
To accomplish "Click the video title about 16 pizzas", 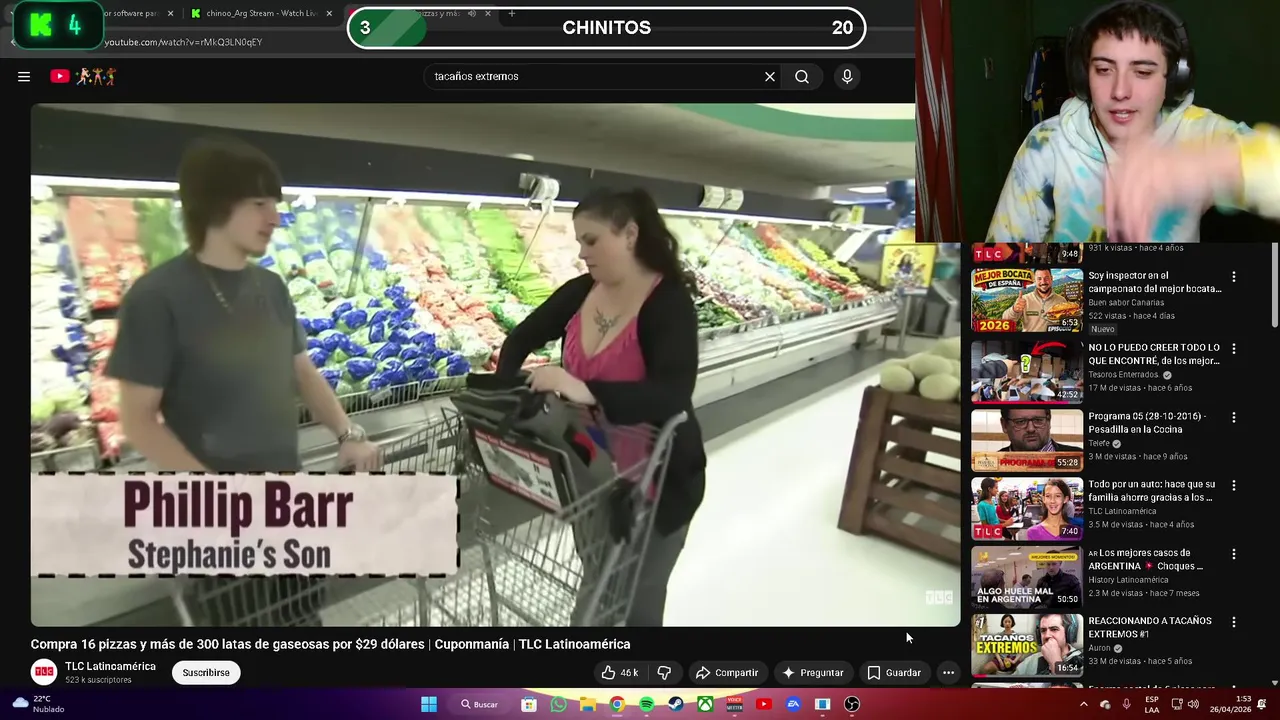I will point(330,644).
